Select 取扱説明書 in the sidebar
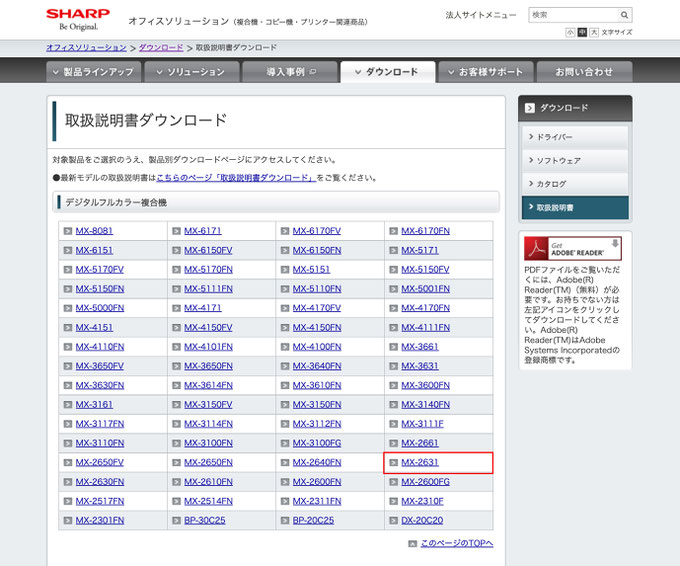This screenshot has width=680, height=566. (575, 208)
